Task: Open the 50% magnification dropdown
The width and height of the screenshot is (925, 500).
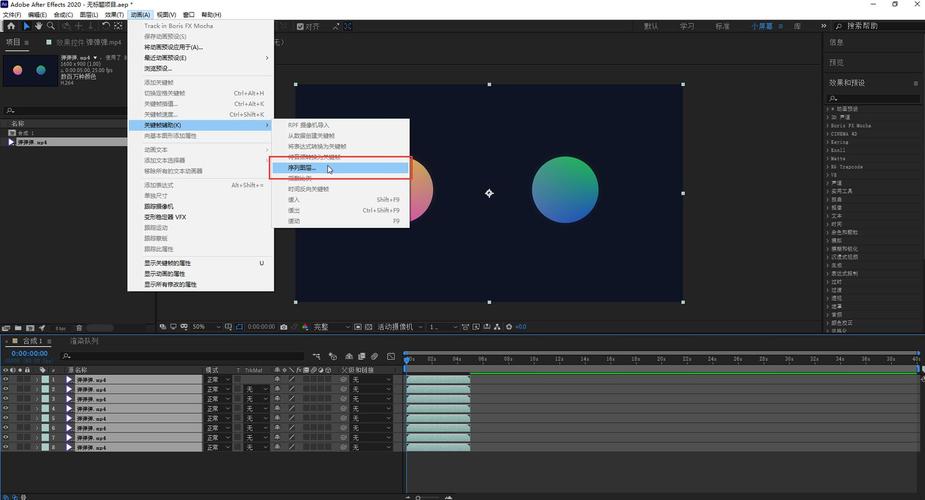Action: coord(206,327)
